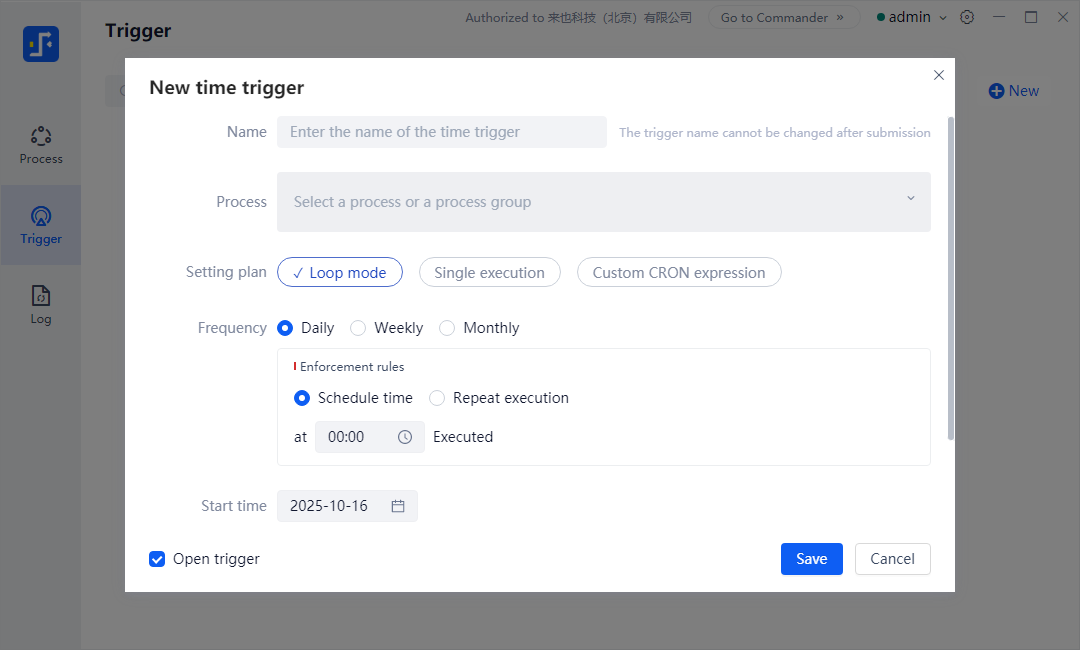Viewport: 1080px width, 650px height.
Task: Click the clock icon in the time field
Action: coord(405,437)
